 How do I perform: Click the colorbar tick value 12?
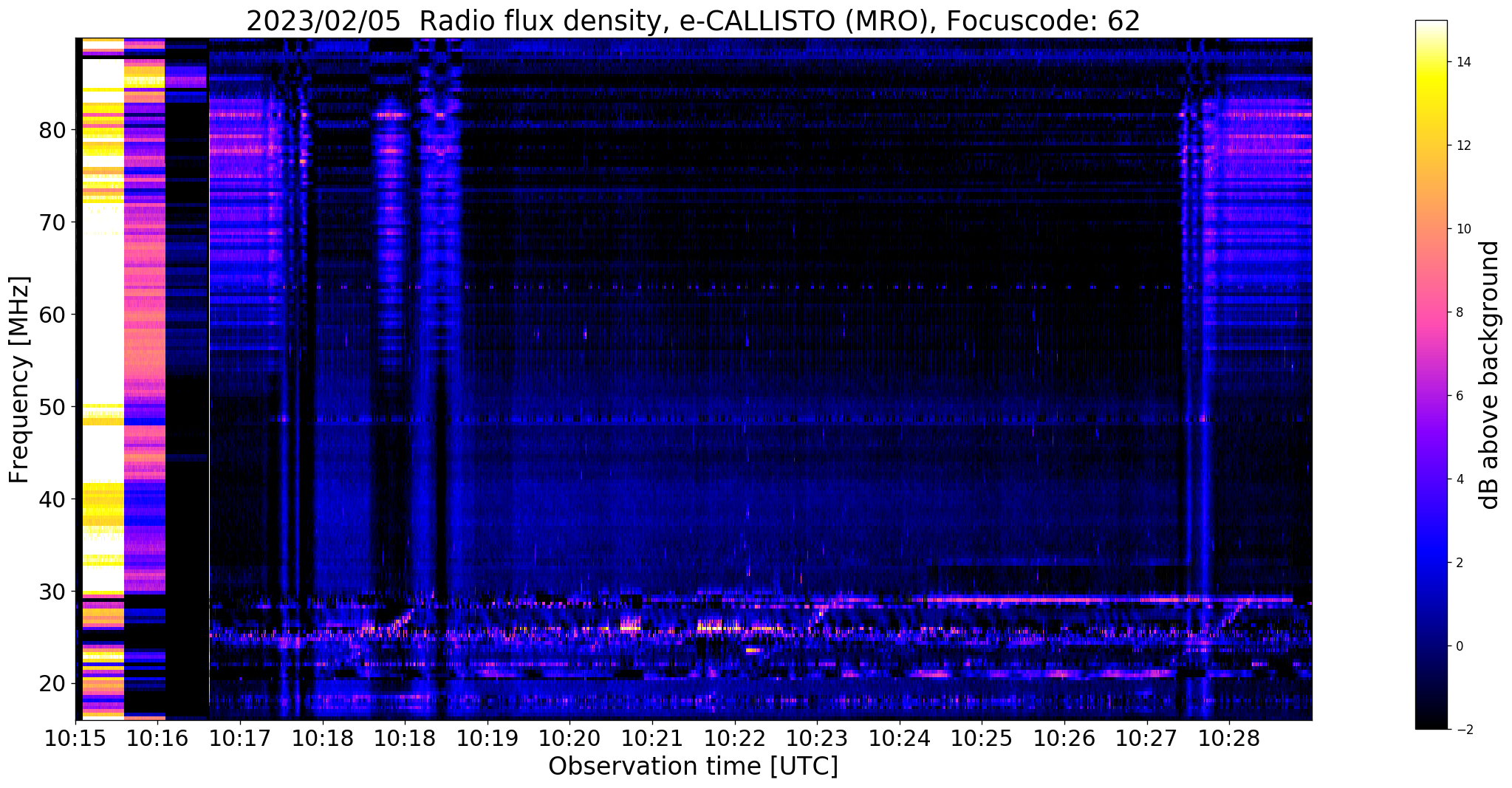click(1463, 145)
